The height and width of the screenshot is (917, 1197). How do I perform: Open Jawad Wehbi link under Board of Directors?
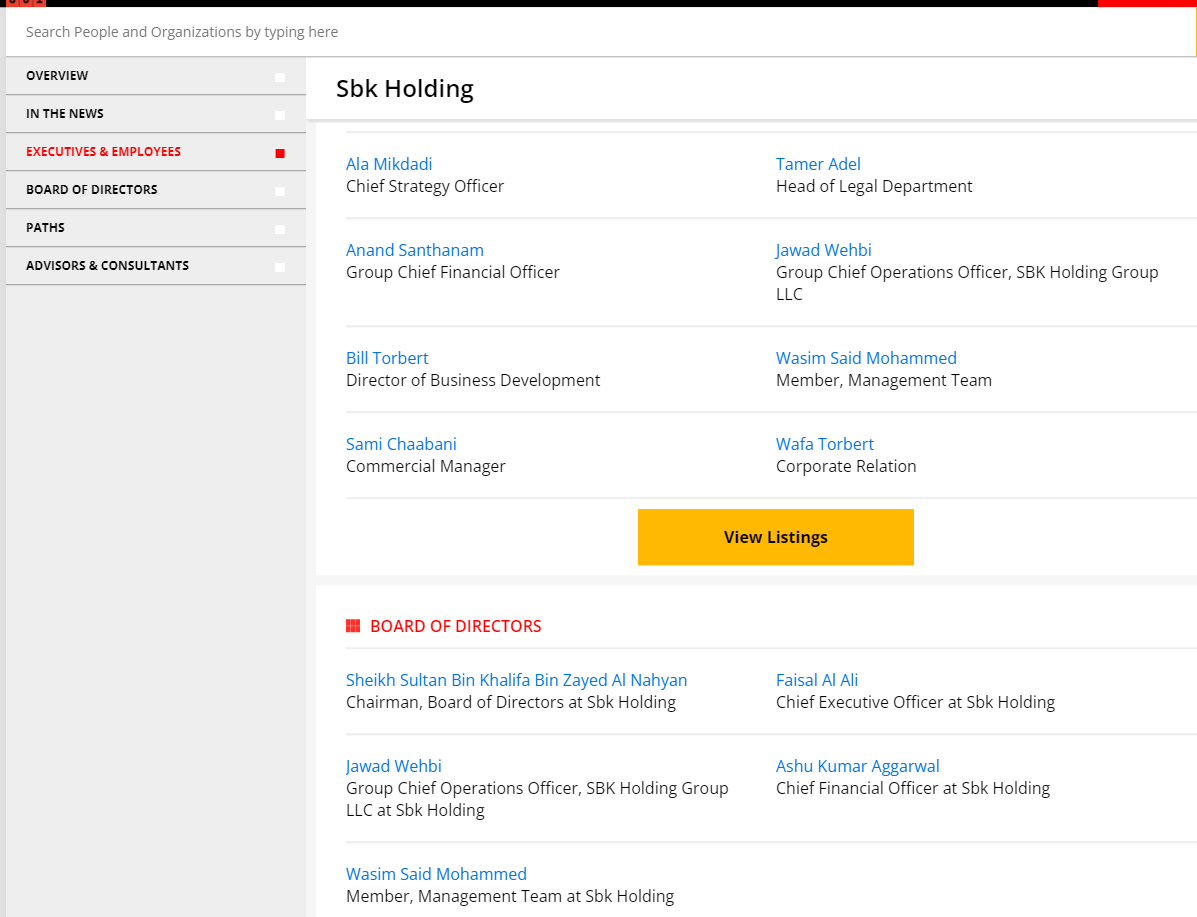pyautogui.click(x=393, y=767)
